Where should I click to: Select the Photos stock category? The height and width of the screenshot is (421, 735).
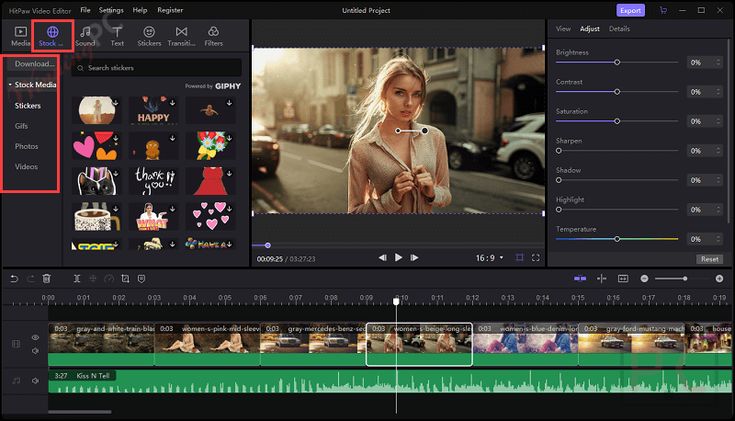point(26,146)
